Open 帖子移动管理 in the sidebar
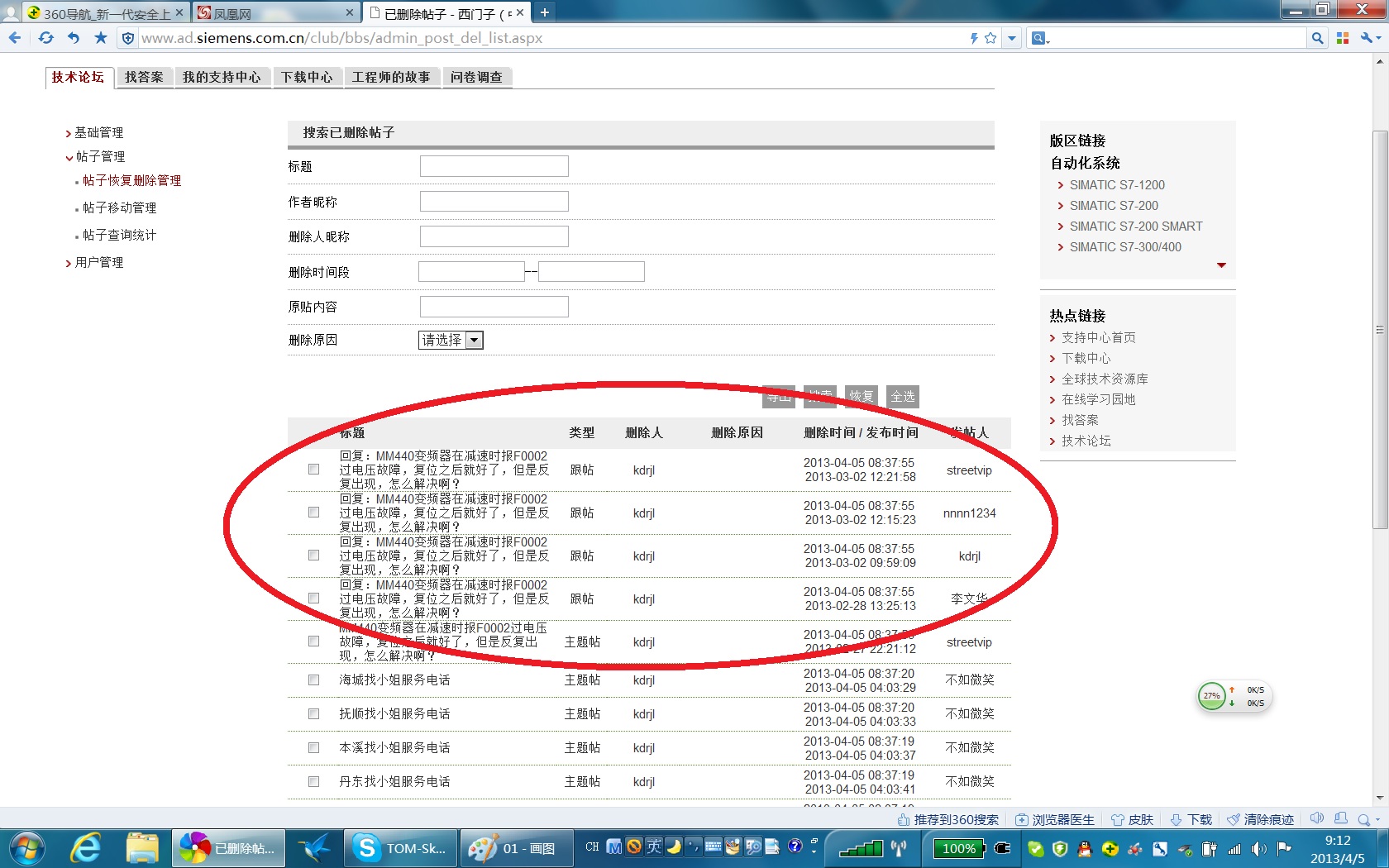 [x=119, y=207]
